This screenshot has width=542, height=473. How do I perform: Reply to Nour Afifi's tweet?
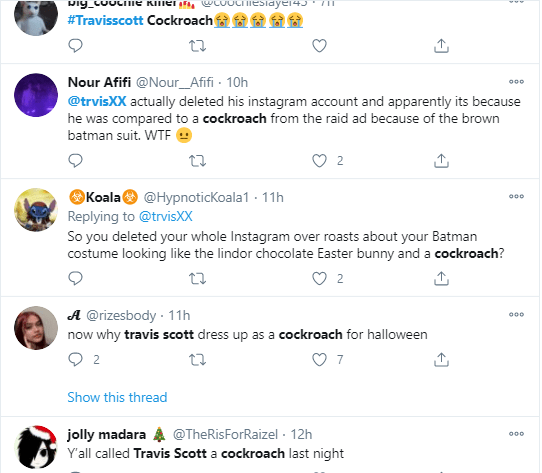[x=75, y=160]
